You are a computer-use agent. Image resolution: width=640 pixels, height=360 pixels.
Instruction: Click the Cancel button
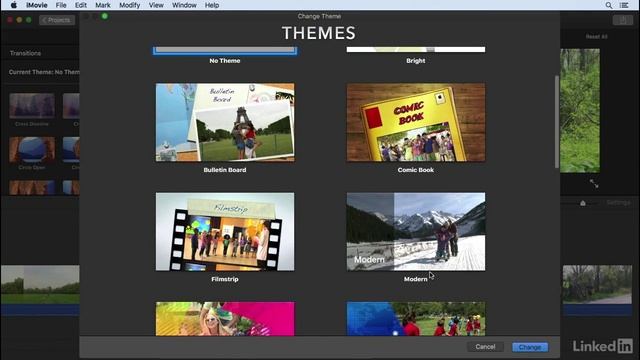(x=485, y=347)
